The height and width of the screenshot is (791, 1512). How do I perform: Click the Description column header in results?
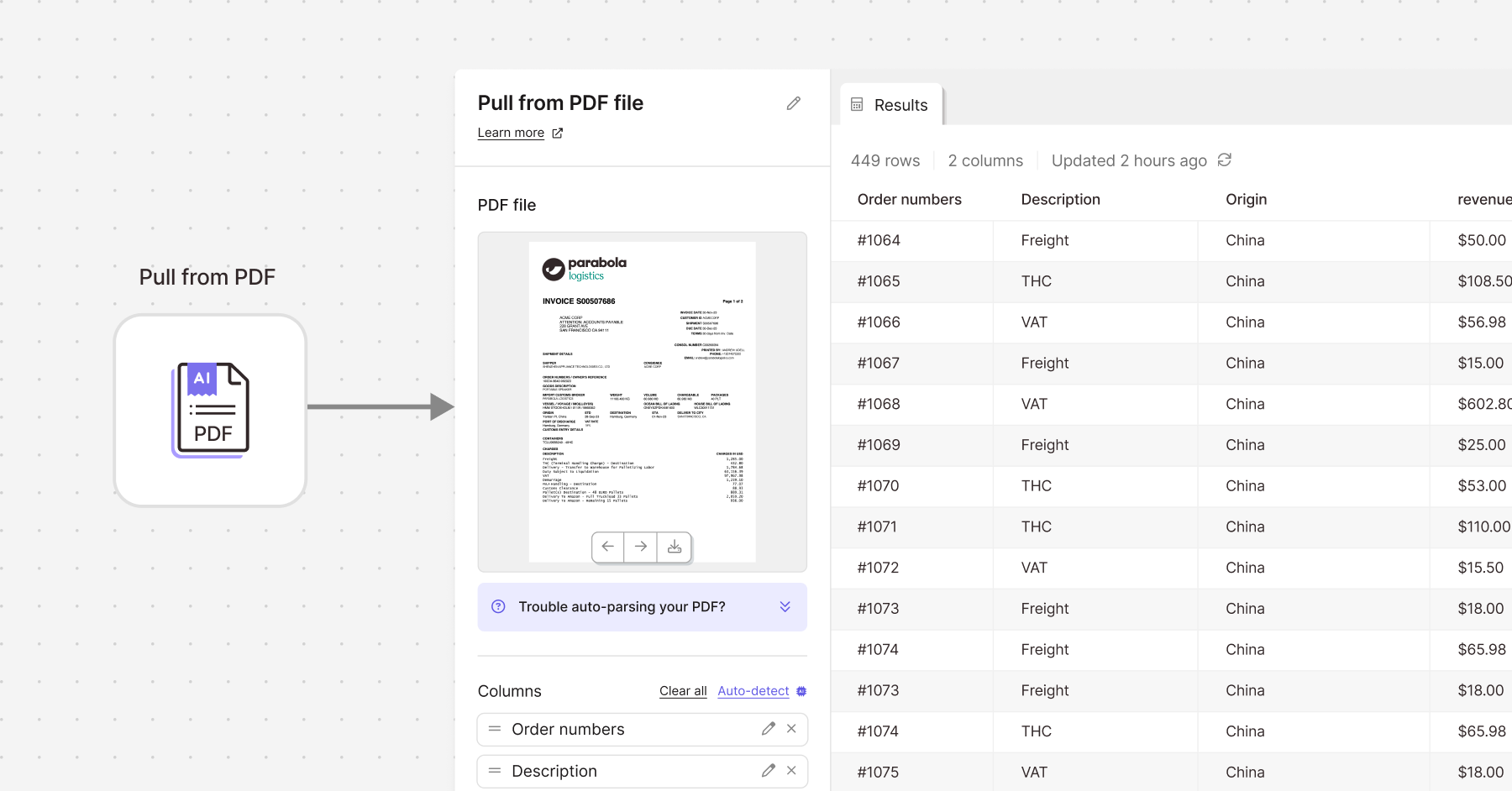pyautogui.click(x=1061, y=200)
